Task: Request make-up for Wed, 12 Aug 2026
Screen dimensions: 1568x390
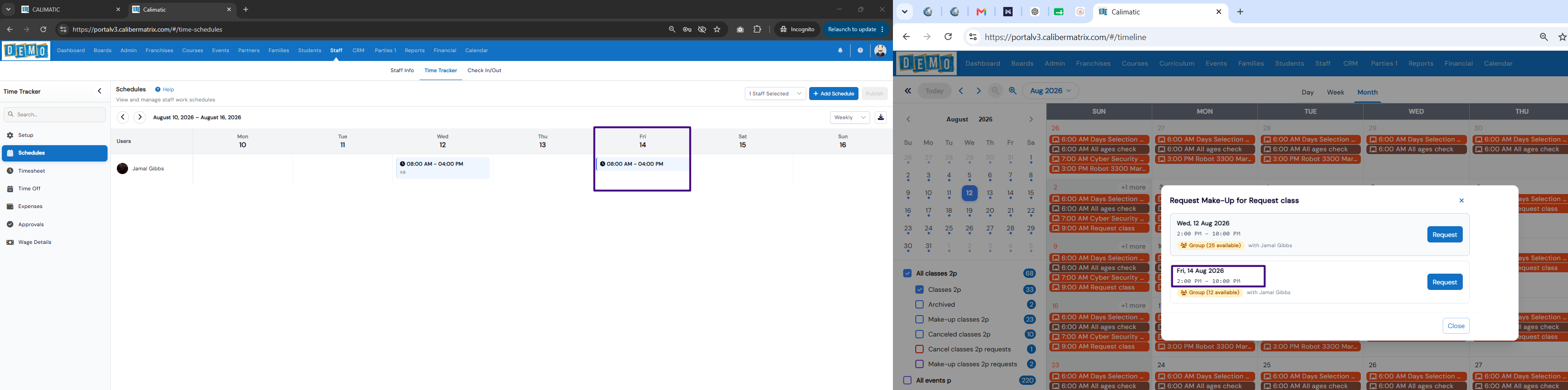Action: tap(1445, 235)
